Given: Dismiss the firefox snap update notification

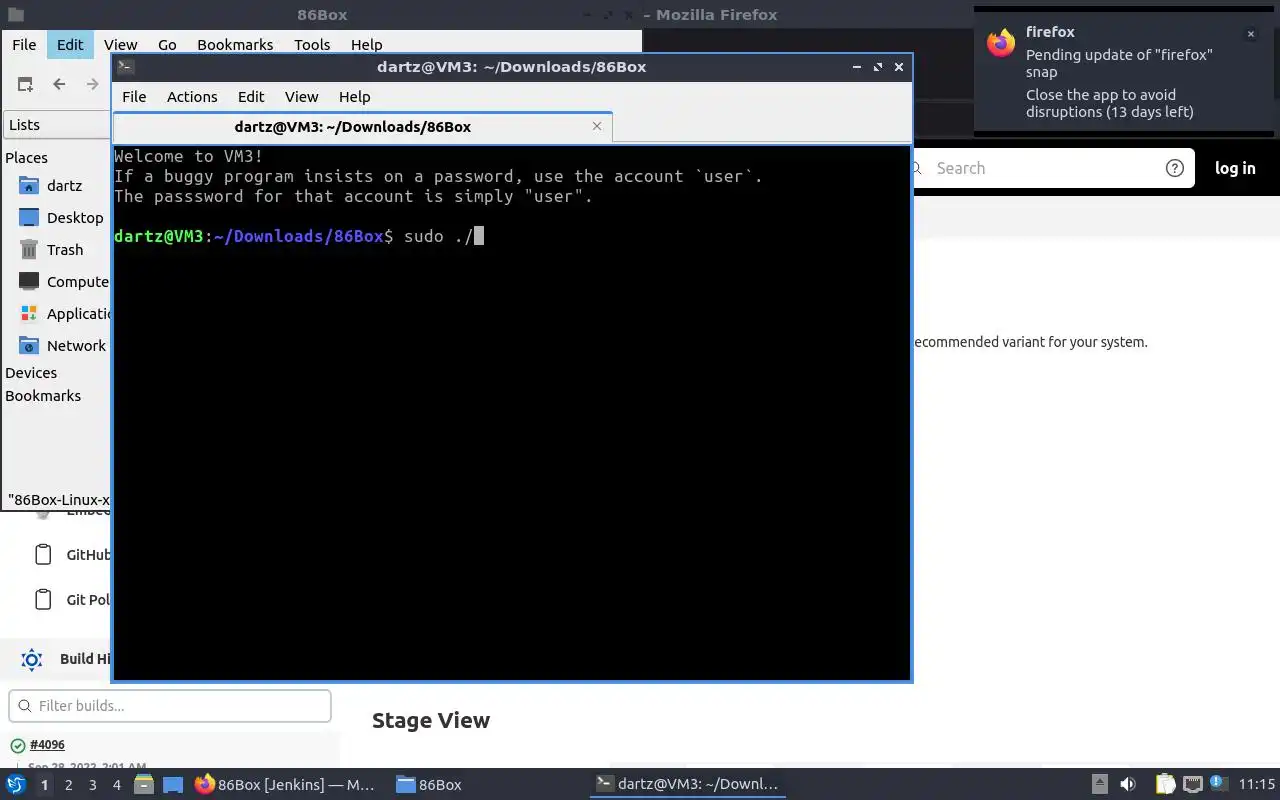Looking at the screenshot, I should point(1250,34).
